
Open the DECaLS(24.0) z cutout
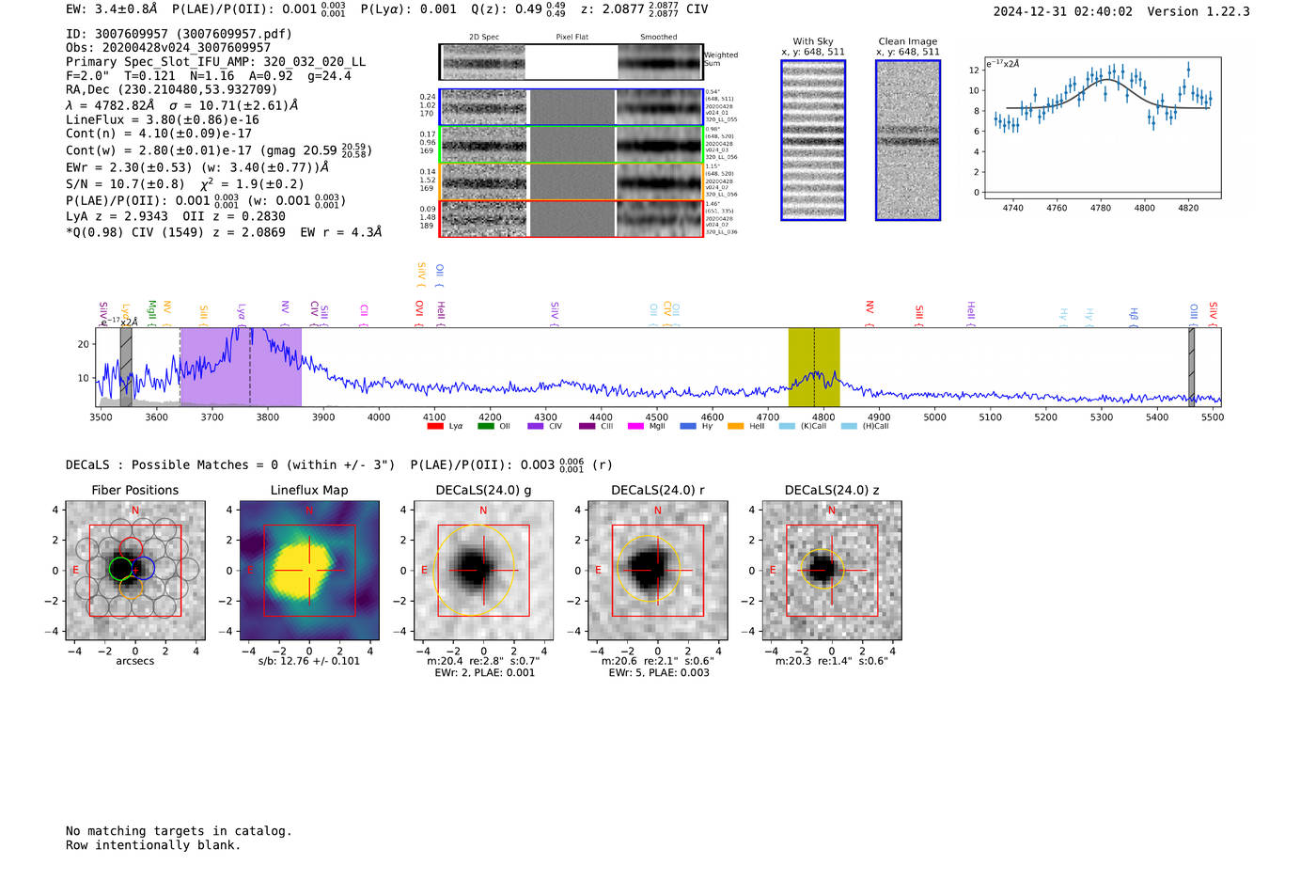pos(832,571)
